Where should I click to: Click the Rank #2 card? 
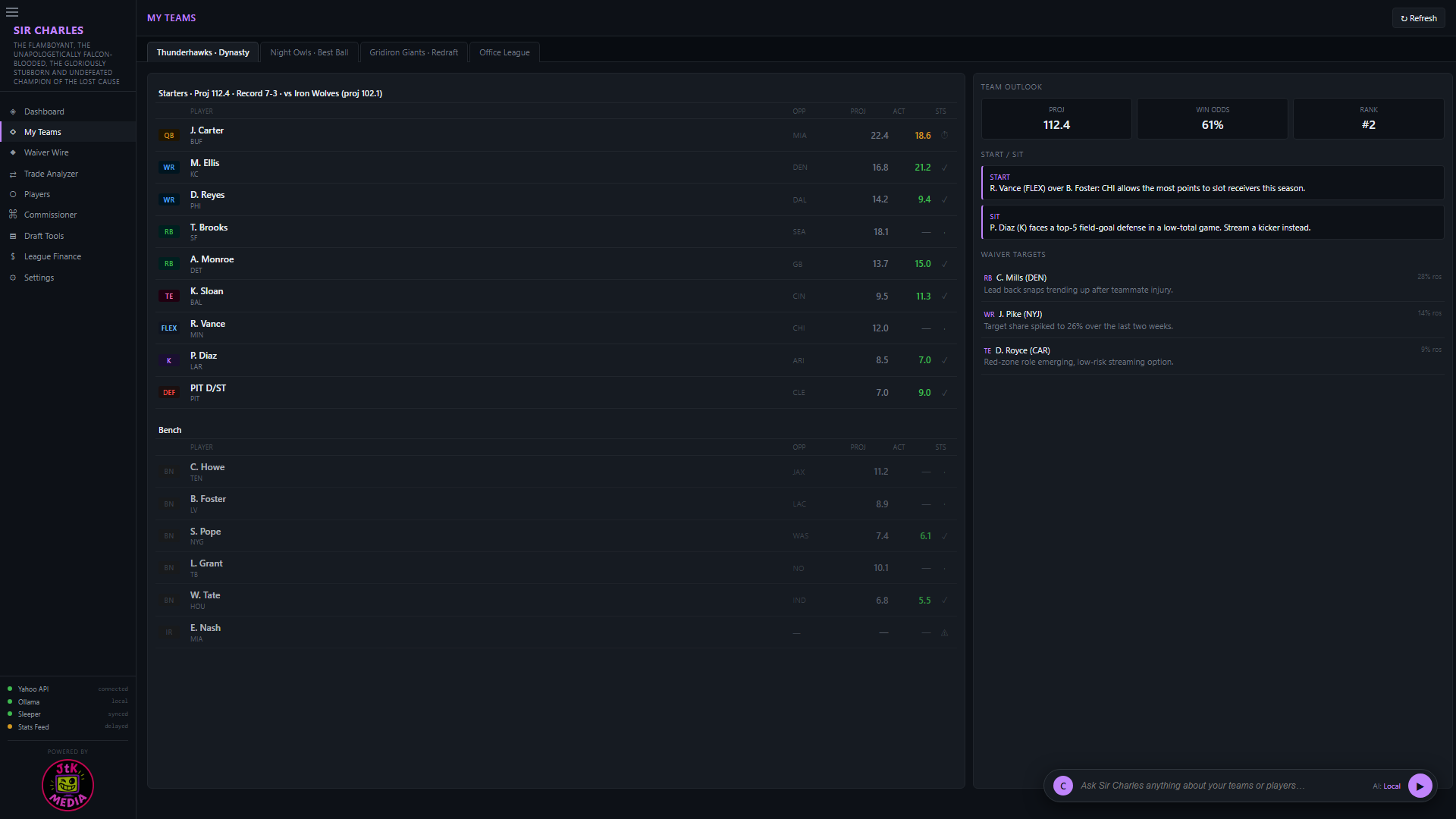[x=1368, y=118]
